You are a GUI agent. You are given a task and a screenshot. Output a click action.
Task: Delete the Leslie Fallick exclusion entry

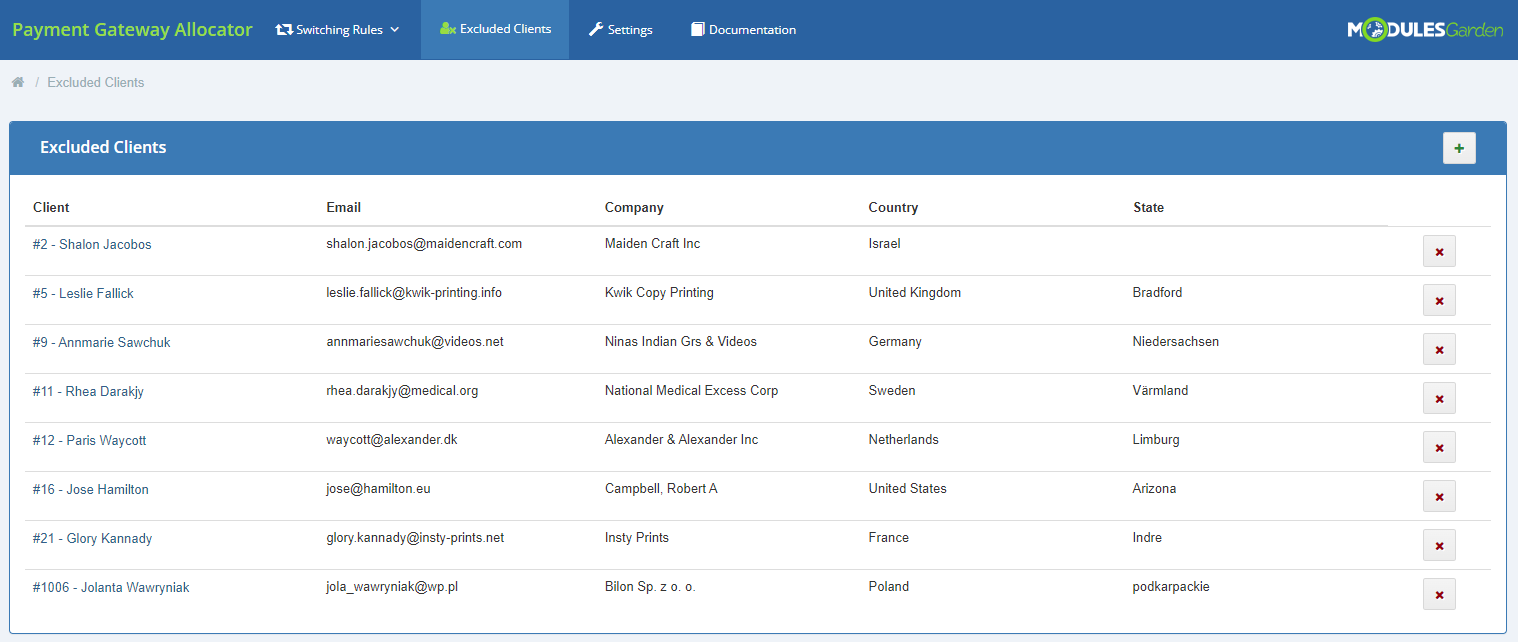[1439, 300]
